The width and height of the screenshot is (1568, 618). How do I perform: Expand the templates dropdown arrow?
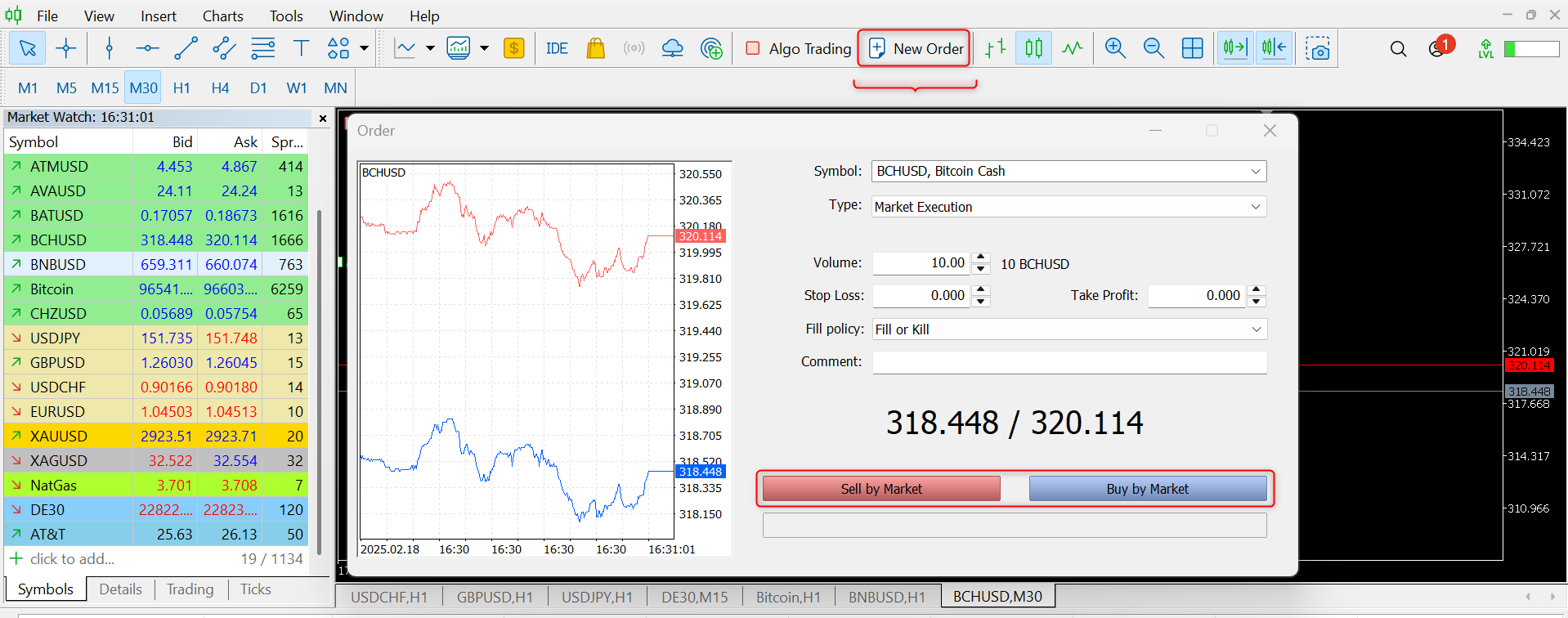click(x=484, y=48)
